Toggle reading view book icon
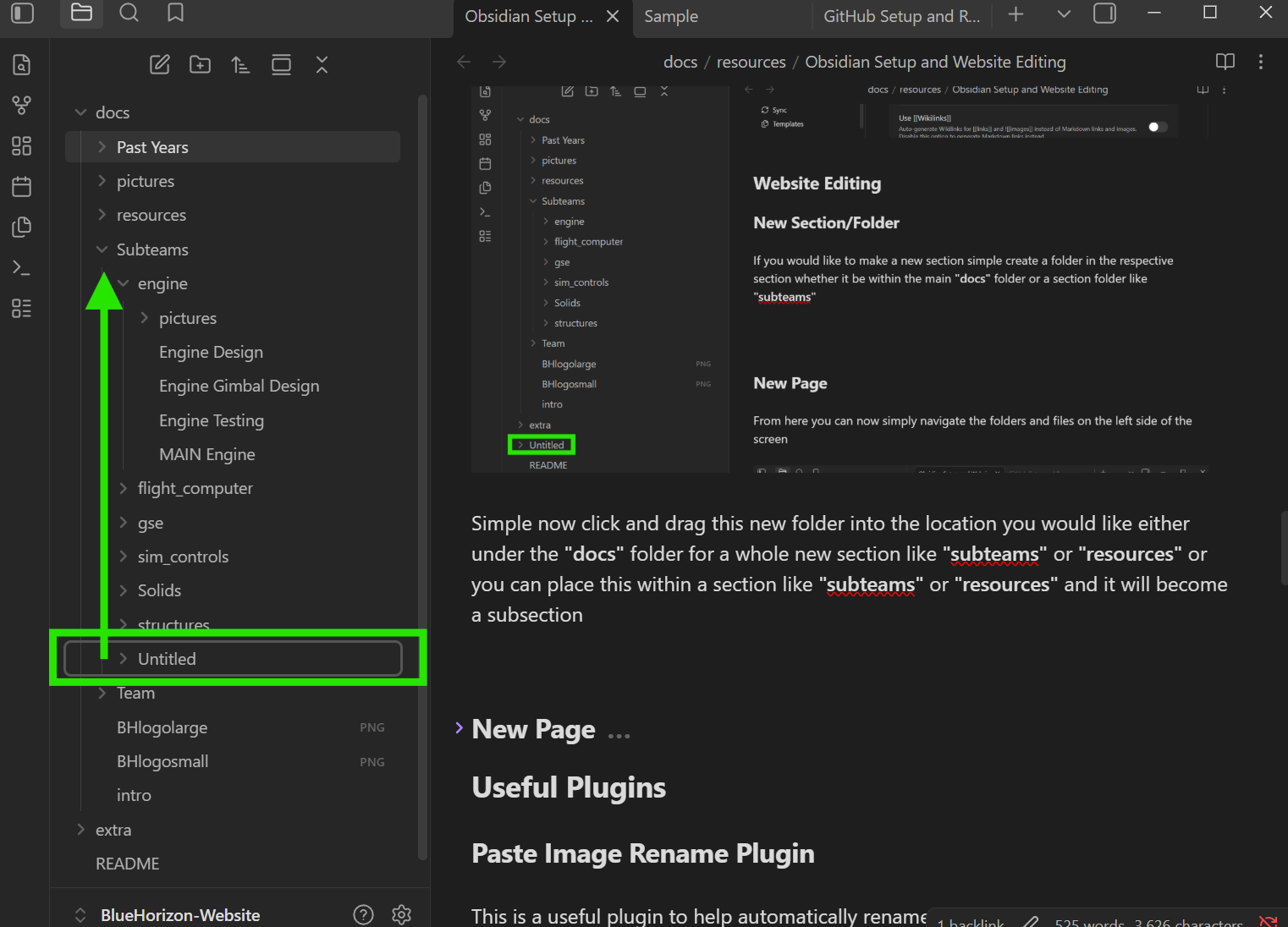Screen dimensions: 1288x927 point(1225,62)
